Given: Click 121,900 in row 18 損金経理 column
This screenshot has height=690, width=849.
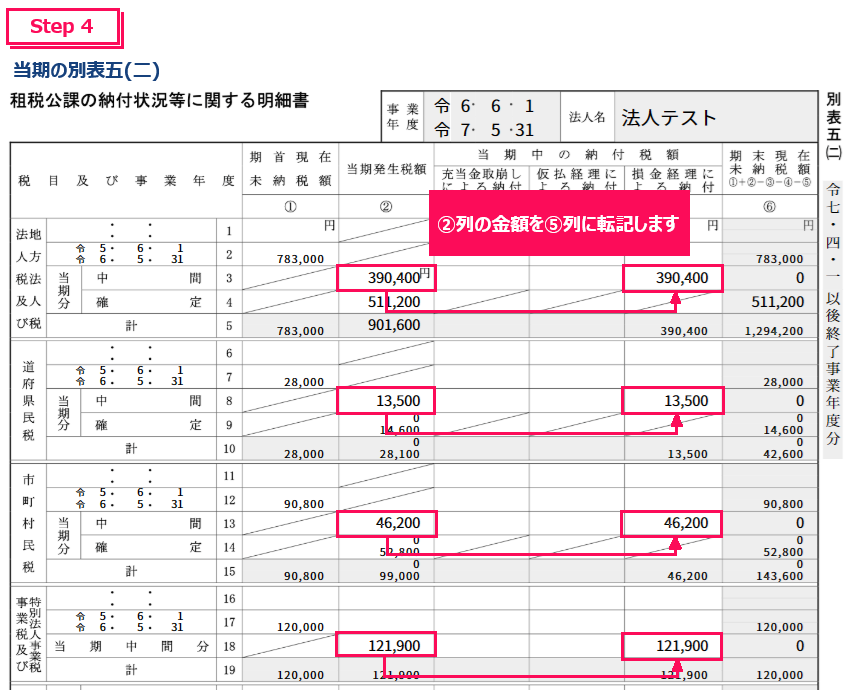Looking at the screenshot, I should pos(682,646).
